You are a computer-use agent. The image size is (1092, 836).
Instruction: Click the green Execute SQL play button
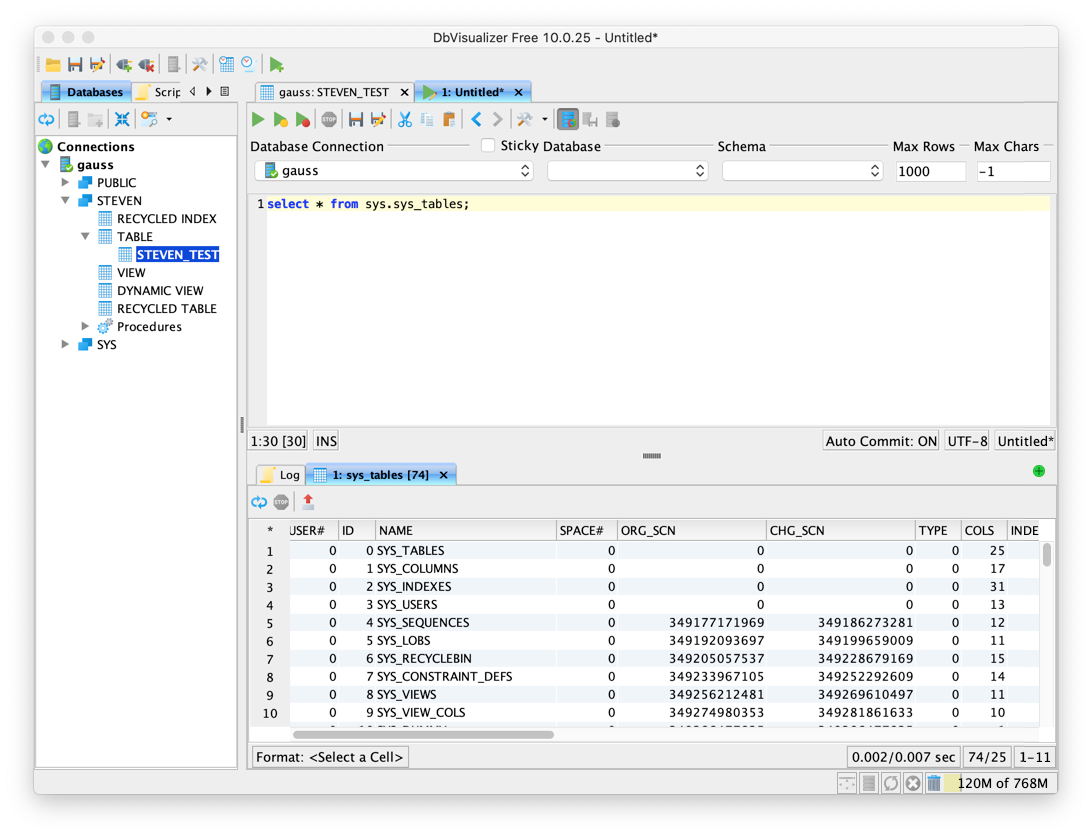(x=258, y=120)
